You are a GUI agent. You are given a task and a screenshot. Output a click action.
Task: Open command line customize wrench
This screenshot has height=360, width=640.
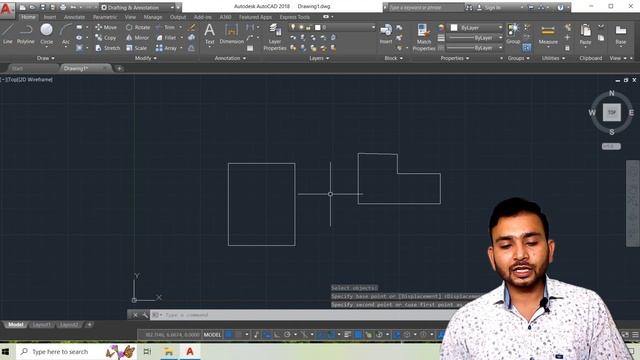coord(145,315)
